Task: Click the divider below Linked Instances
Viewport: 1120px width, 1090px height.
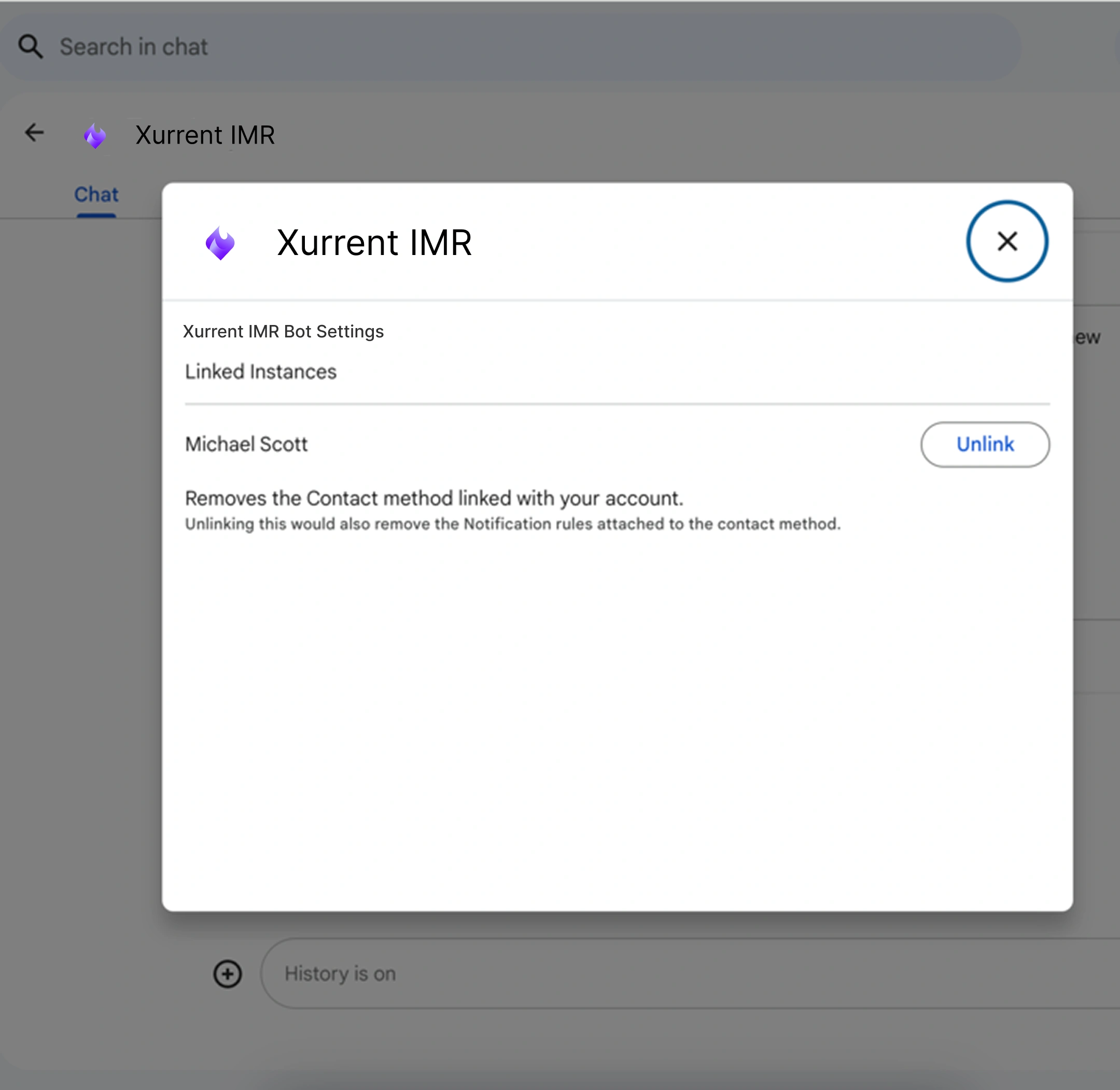Action: (x=617, y=404)
